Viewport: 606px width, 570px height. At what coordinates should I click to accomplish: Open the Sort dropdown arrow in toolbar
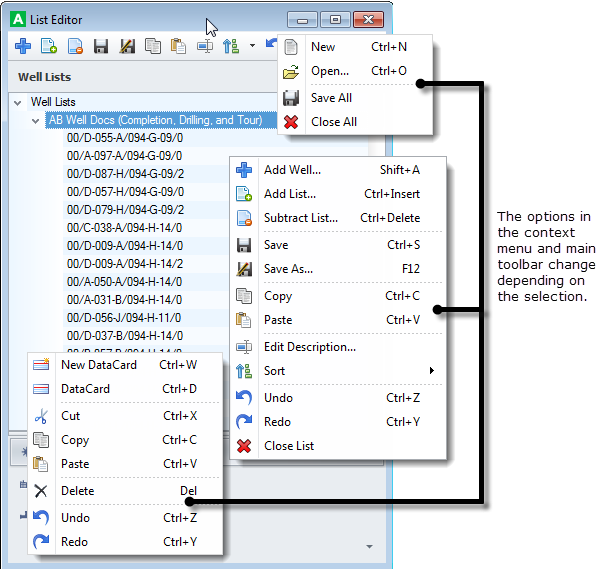pyautogui.click(x=252, y=46)
